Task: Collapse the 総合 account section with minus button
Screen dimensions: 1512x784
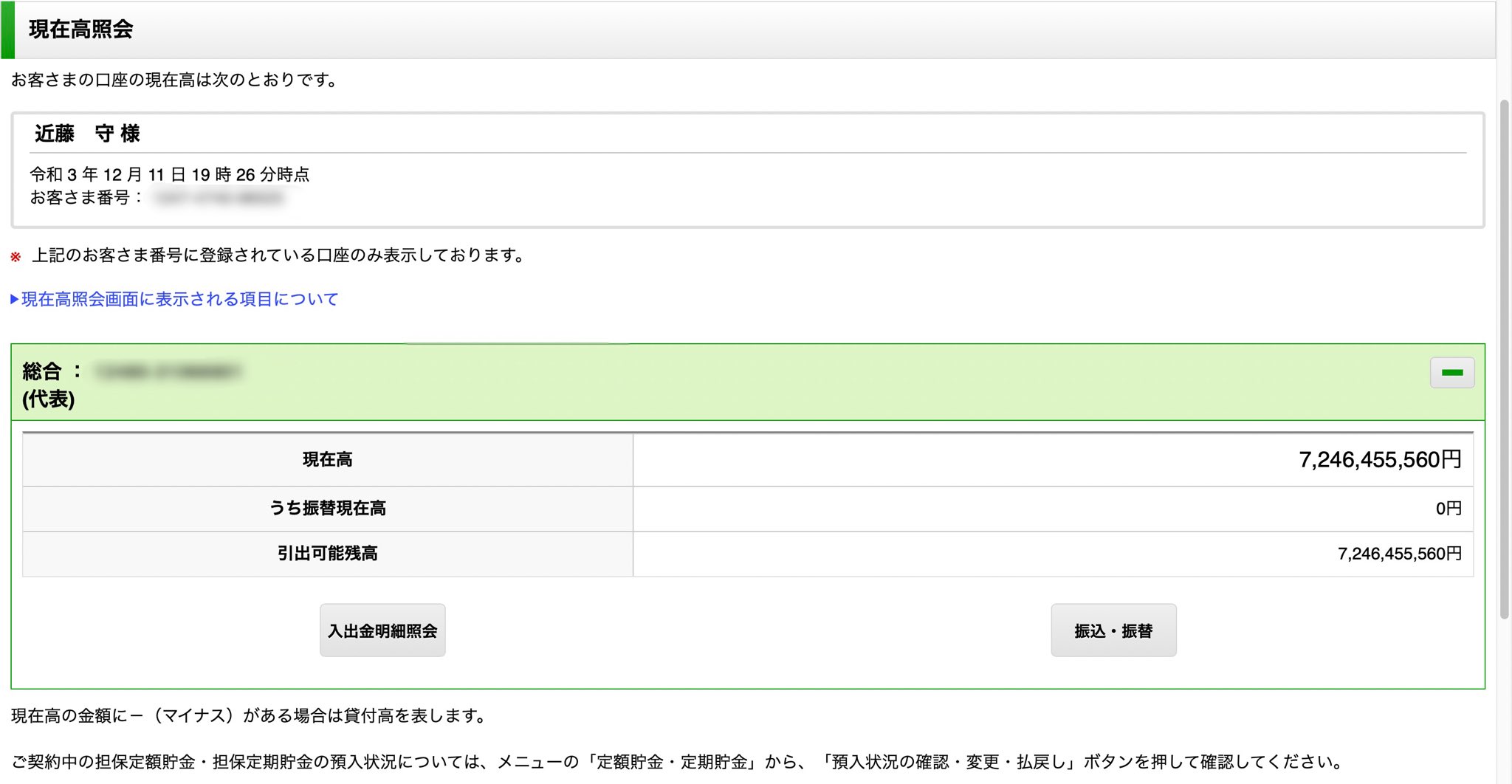Action: point(1452,373)
